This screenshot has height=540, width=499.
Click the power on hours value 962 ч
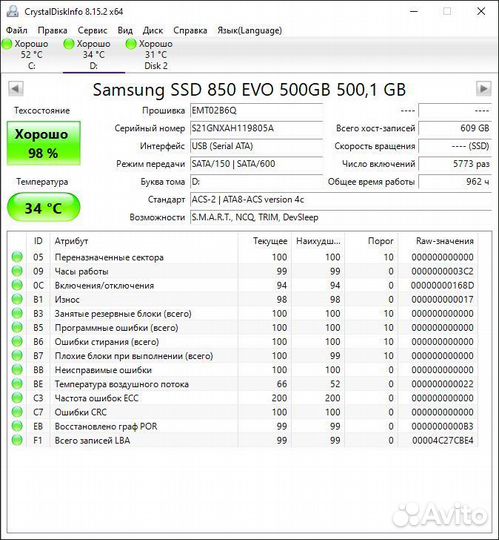[455, 182]
